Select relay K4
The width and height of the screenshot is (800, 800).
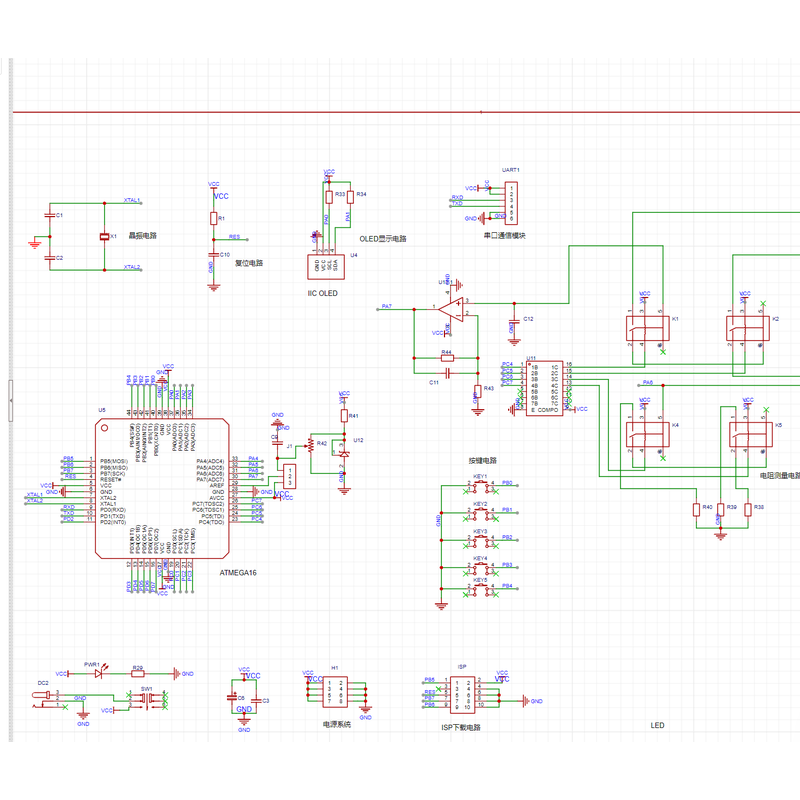pyautogui.click(x=647, y=435)
